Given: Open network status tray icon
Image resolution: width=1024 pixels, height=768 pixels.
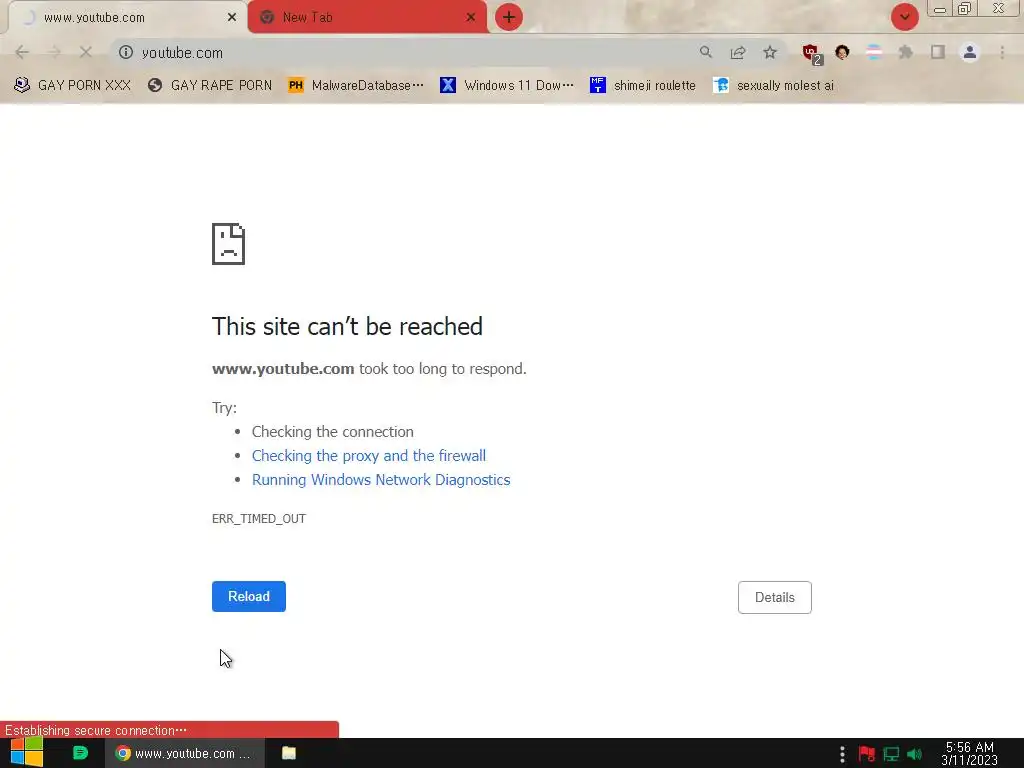Looking at the screenshot, I should coord(891,754).
